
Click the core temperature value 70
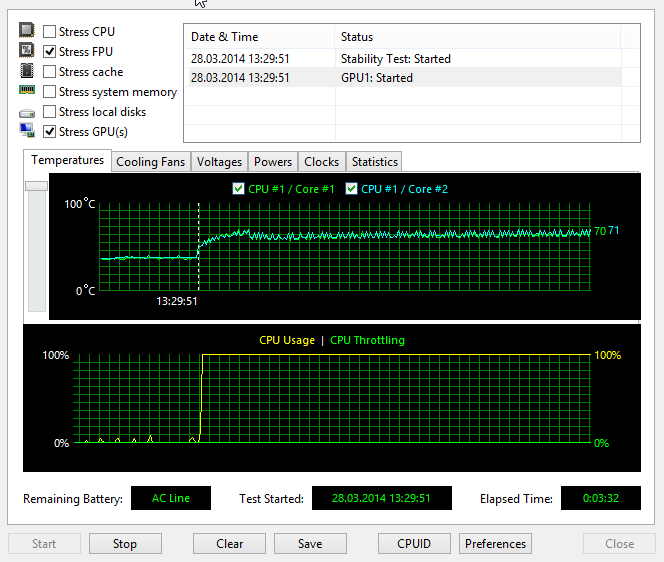point(600,231)
